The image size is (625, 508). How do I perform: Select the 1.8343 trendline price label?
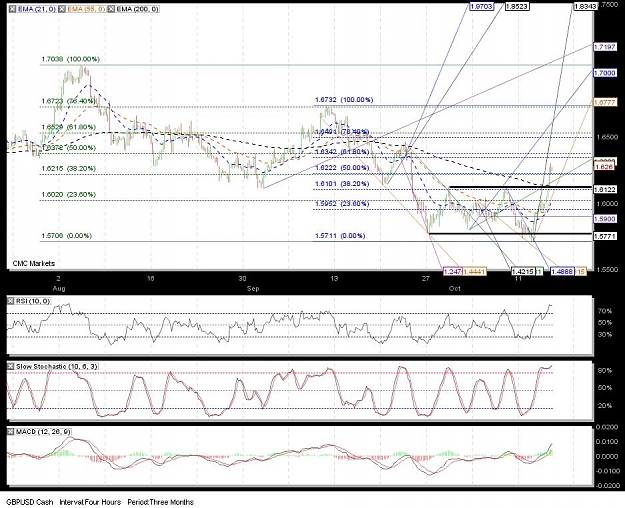(x=586, y=6)
